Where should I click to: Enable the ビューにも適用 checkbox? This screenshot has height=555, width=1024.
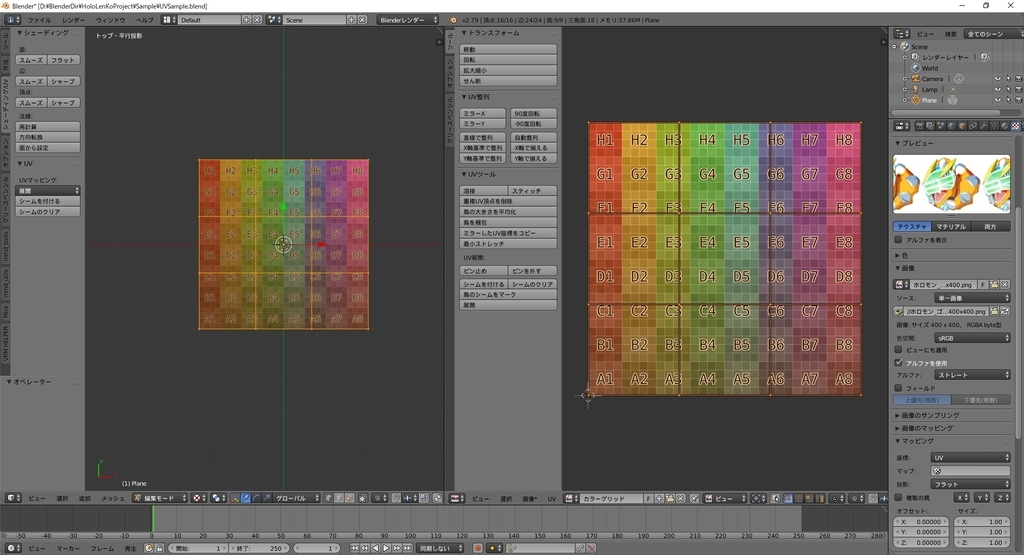899,350
